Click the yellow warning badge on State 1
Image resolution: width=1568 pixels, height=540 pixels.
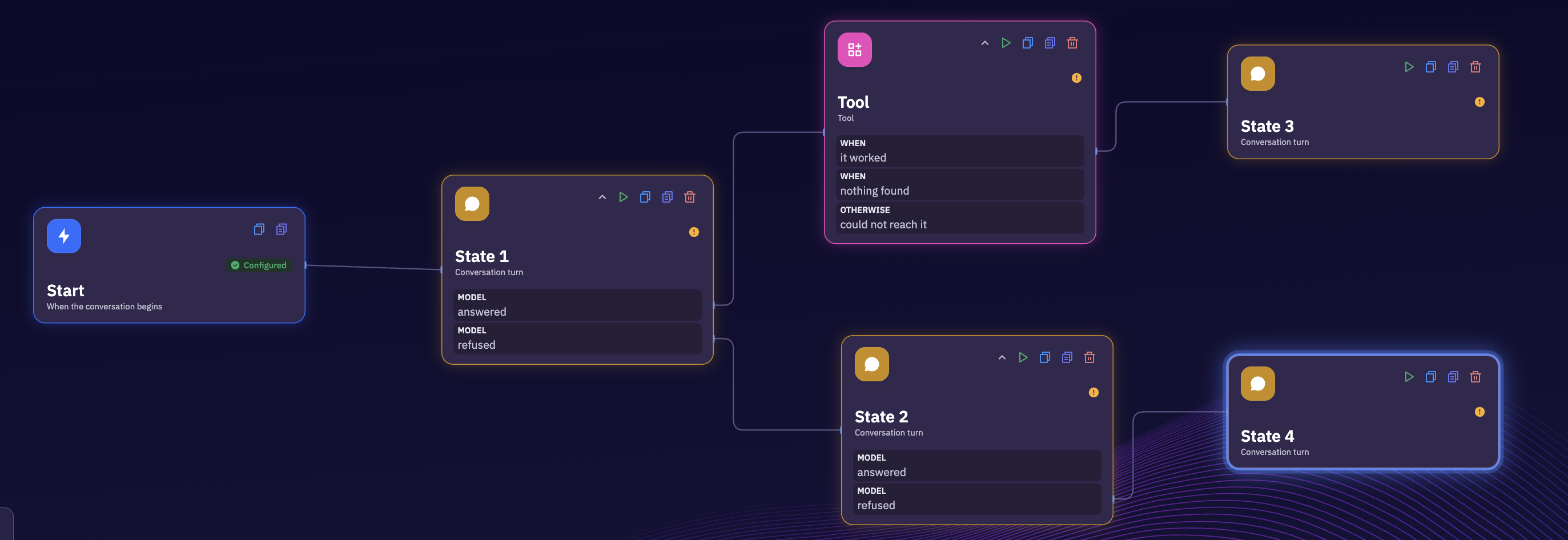pos(694,232)
